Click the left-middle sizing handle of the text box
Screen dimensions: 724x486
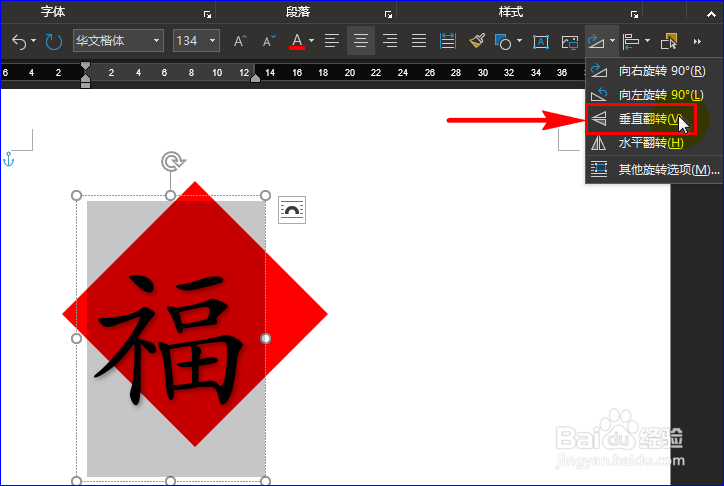[77, 338]
